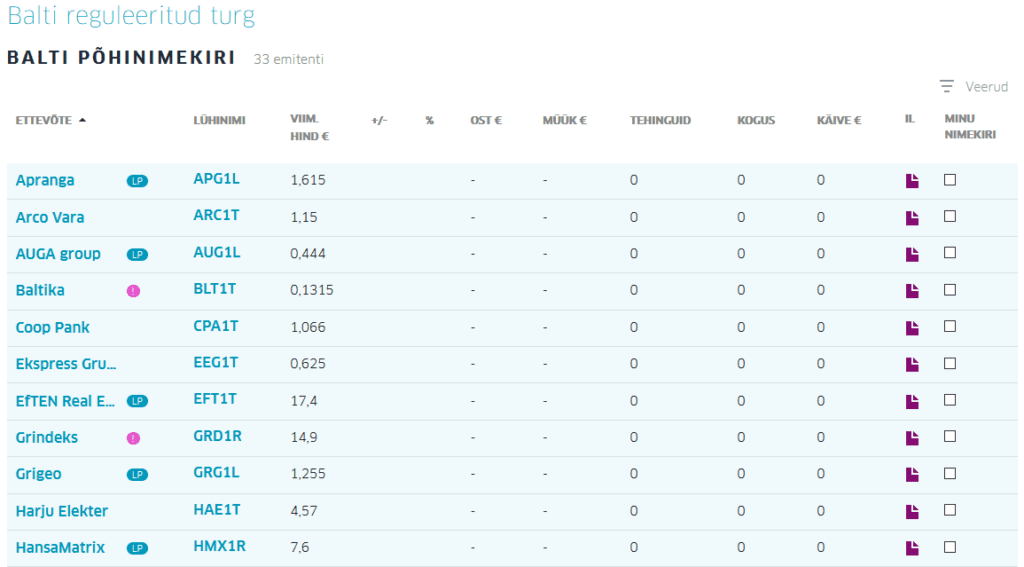Open the Ekspress Gru... company link
Image resolution: width=1024 pixels, height=567 pixels.
pos(66,364)
